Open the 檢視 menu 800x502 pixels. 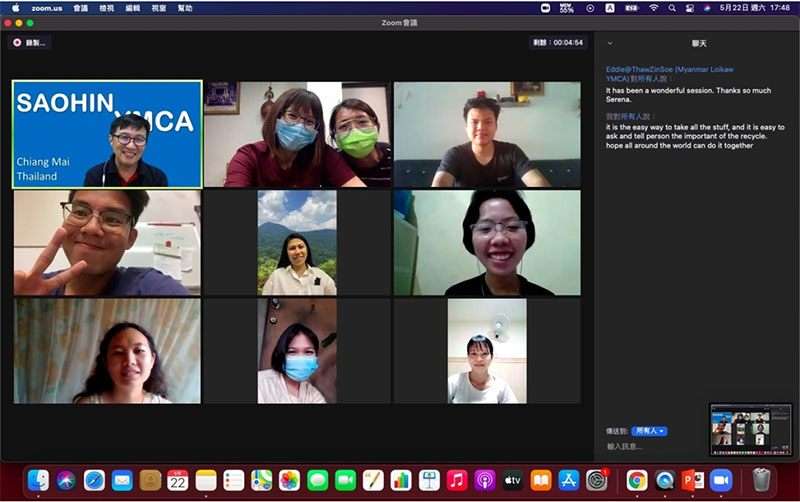click(107, 8)
